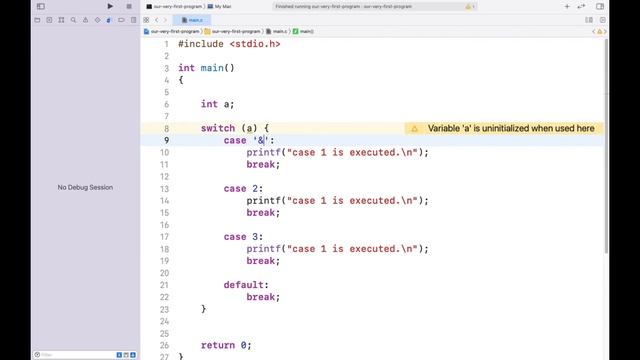
Task: Jump to next issue arrow
Action: [x=605, y=31]
